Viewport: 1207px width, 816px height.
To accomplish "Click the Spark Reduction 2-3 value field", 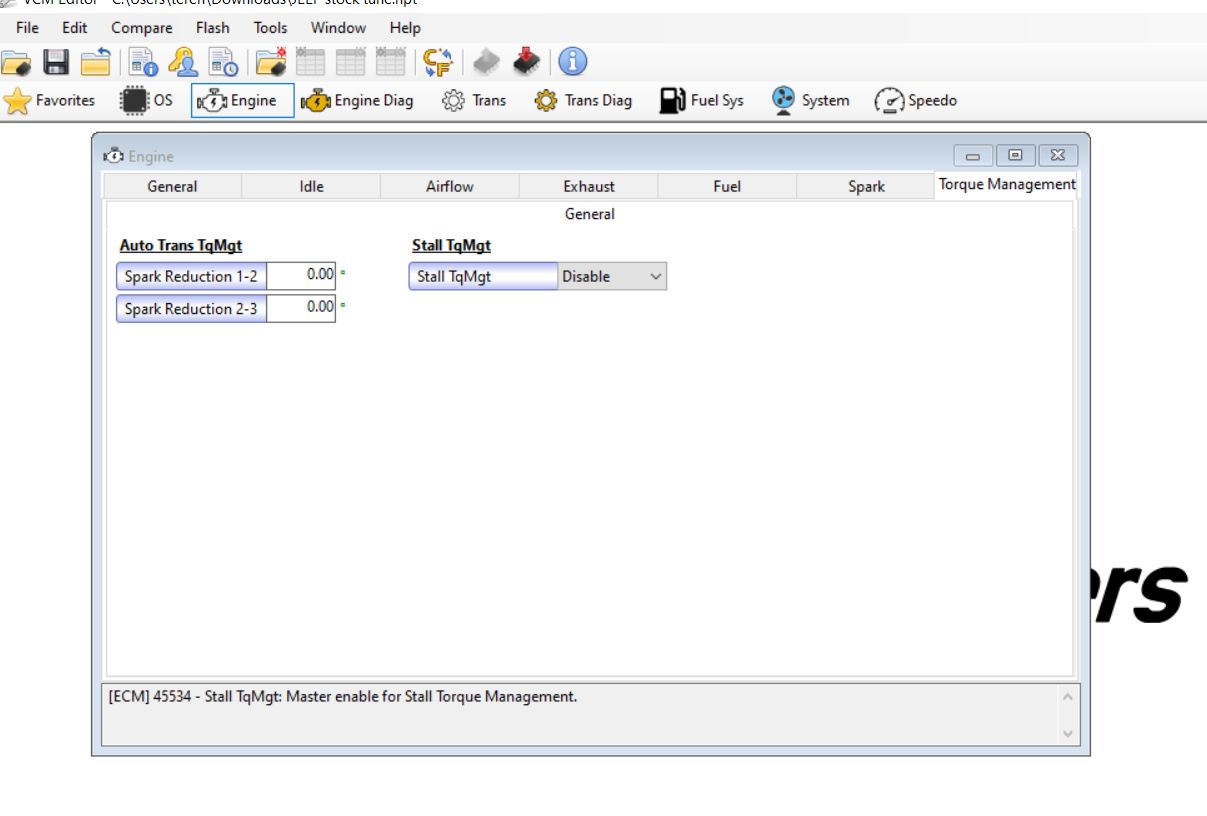I will click(x=301, y=308).
